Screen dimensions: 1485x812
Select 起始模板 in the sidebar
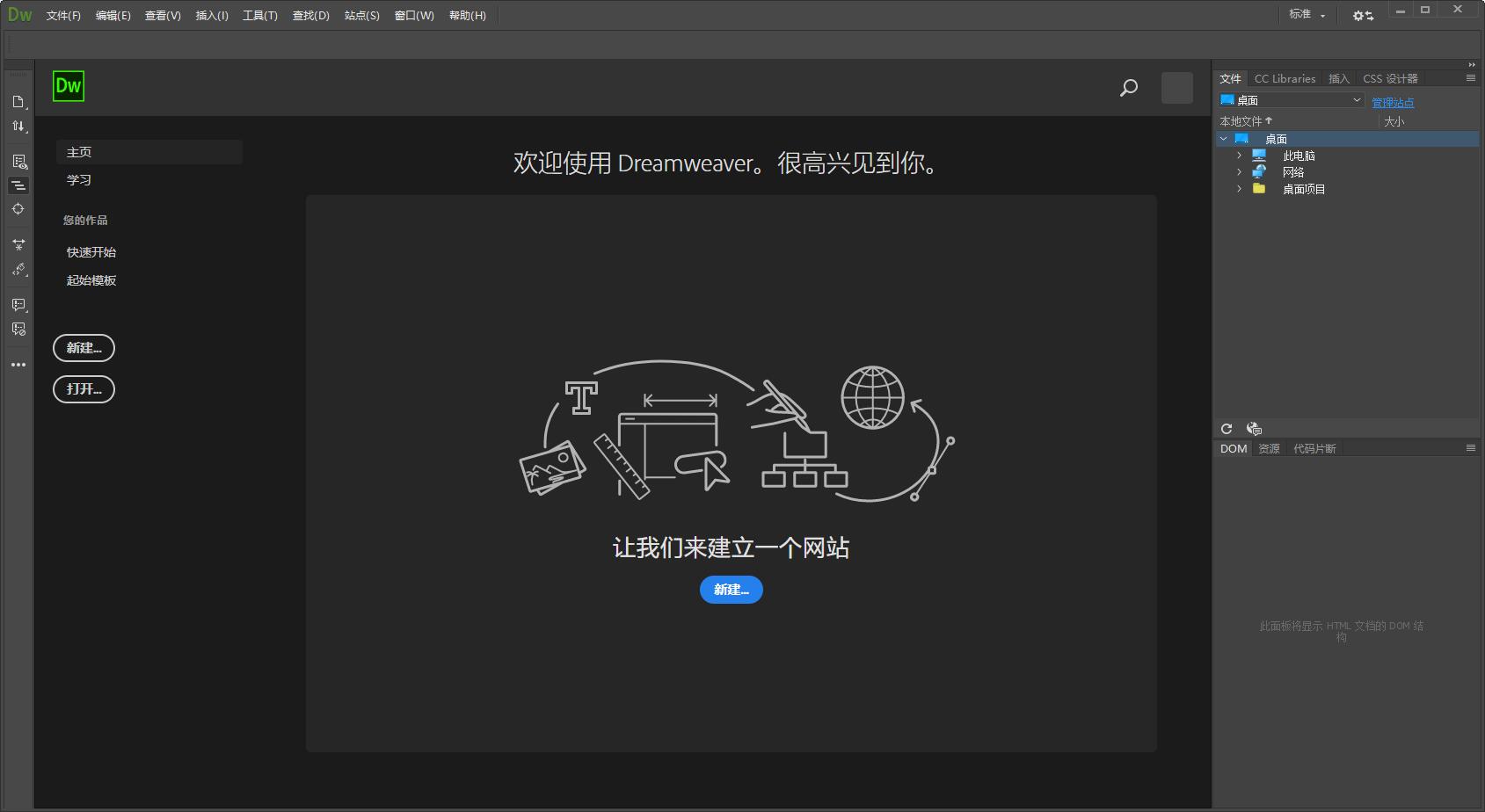[x=91, y=280]
